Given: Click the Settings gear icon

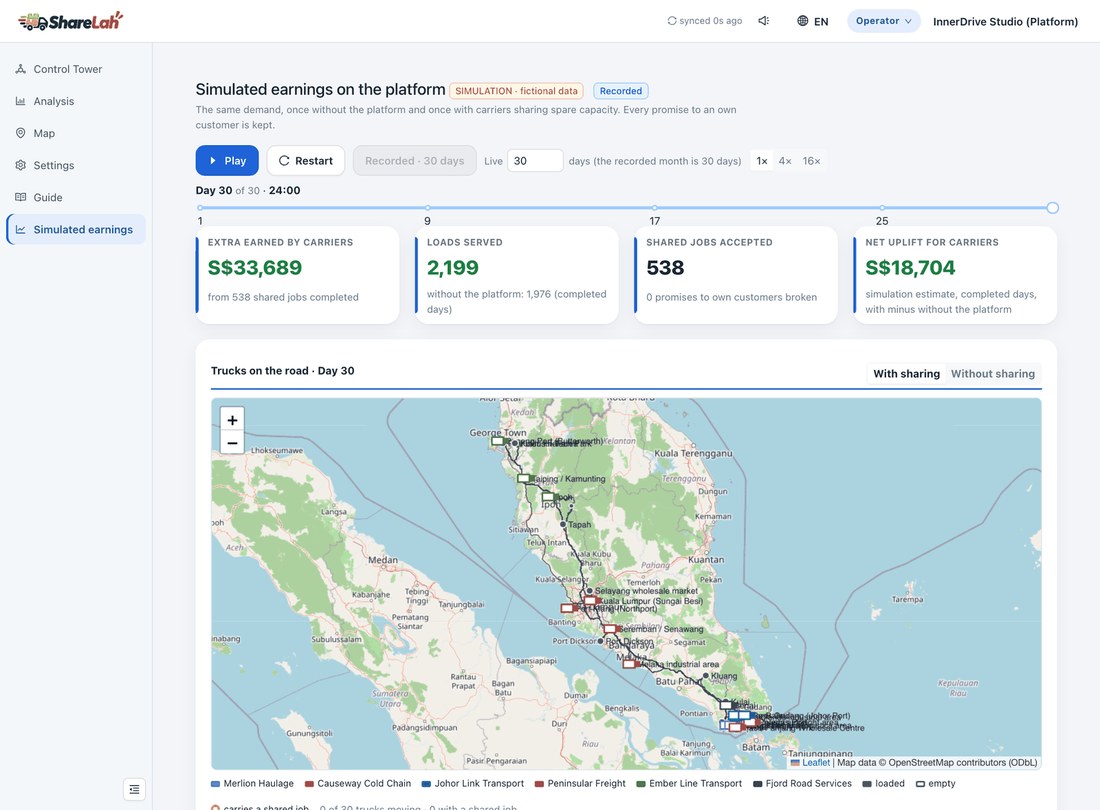Looking at the screenshot, I should (x=20, y=166).
